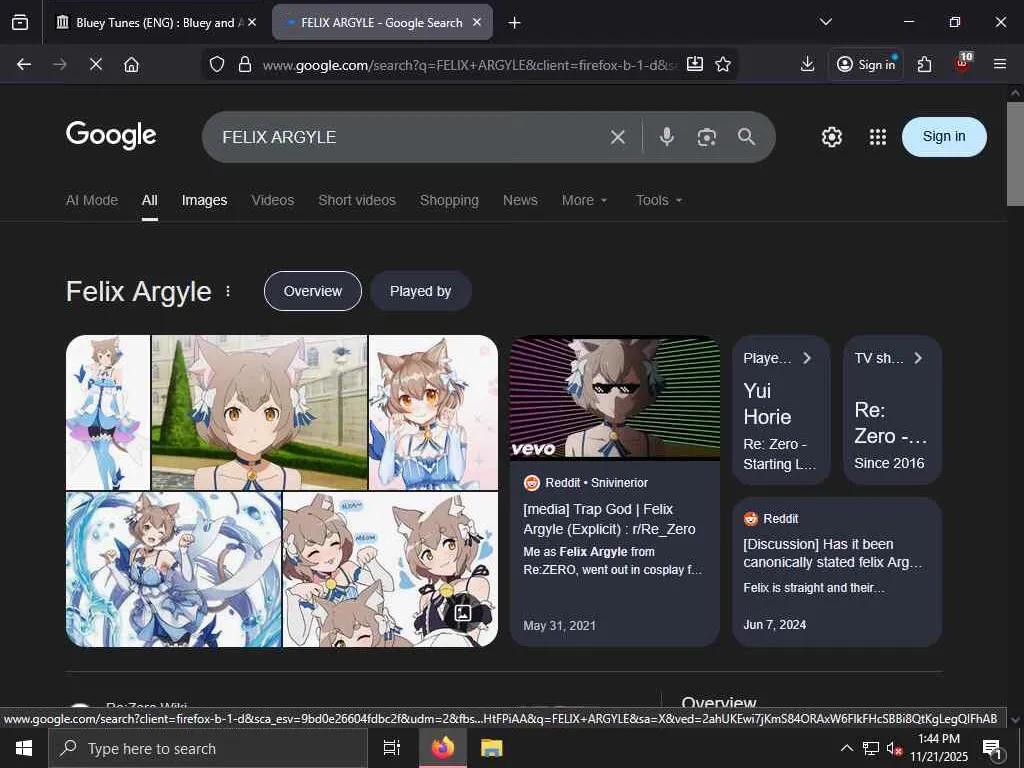
Task: Install page as app from address bar
Action: tap(695, 64)
